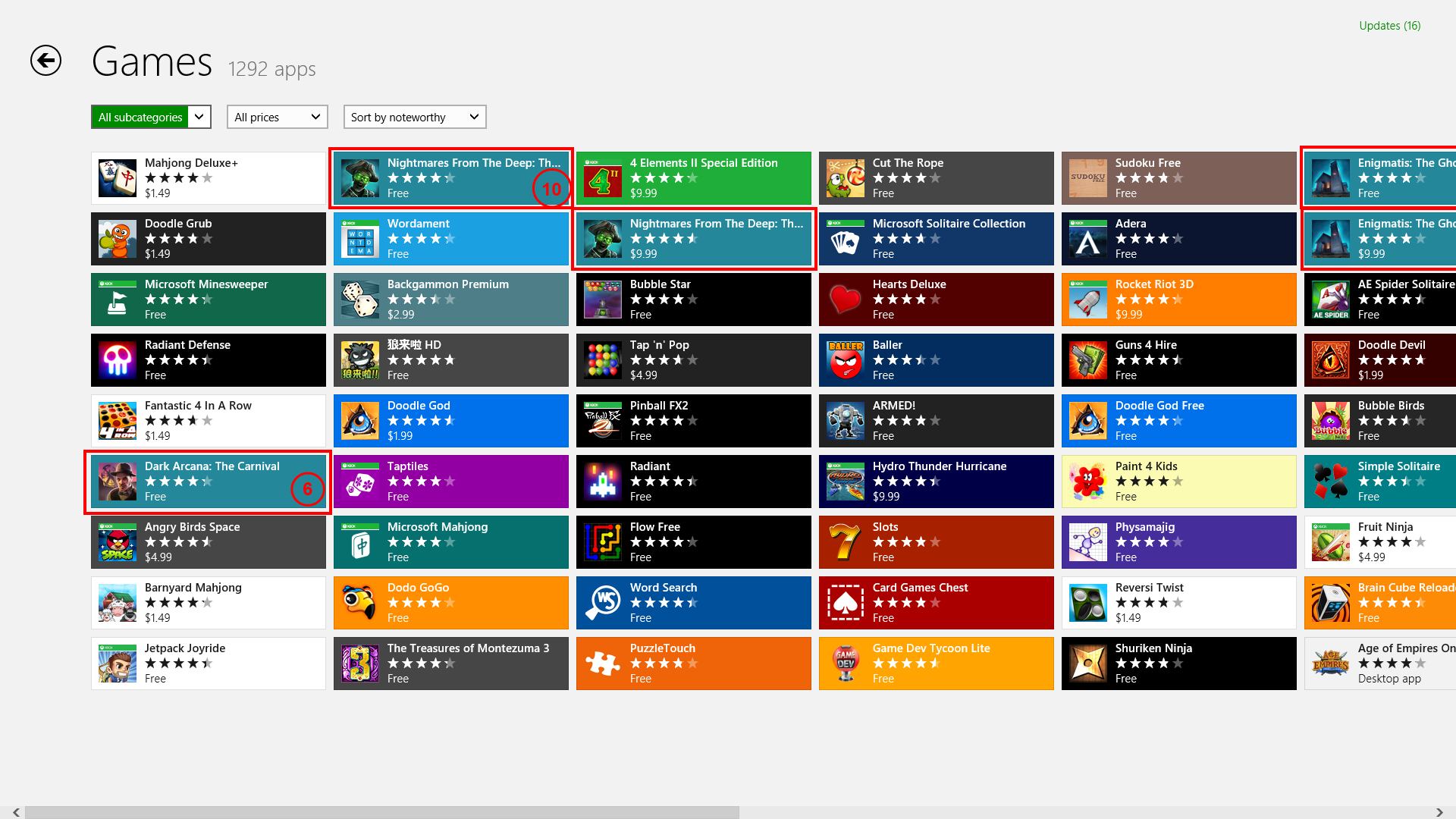Click the horizontal scrollbar right arrow
The image size is (1456, 819).
1439,812
